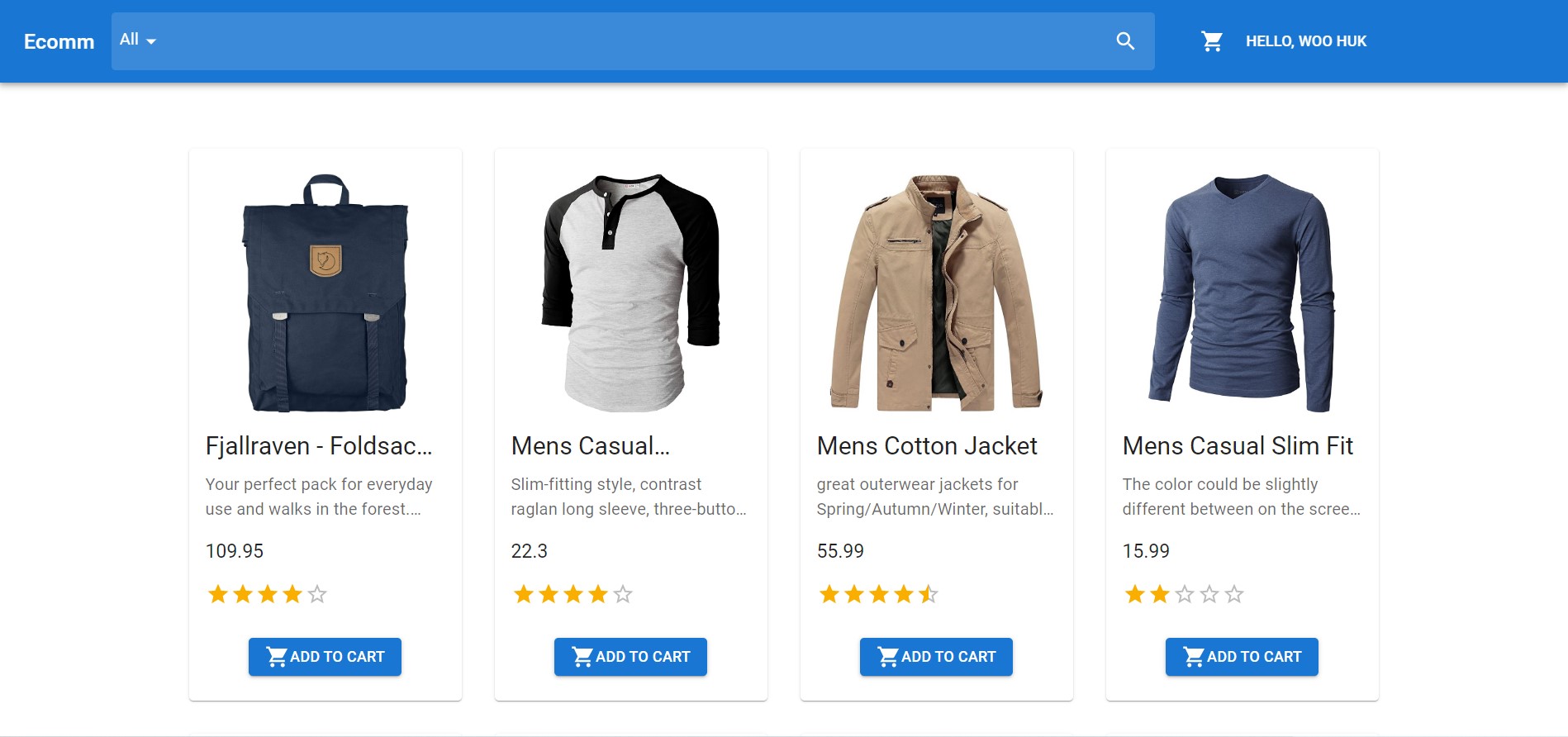The image size is (1568, 737).
Task: Click the cart icon on Mens Cotton Jacket's button
Action: 887,656
